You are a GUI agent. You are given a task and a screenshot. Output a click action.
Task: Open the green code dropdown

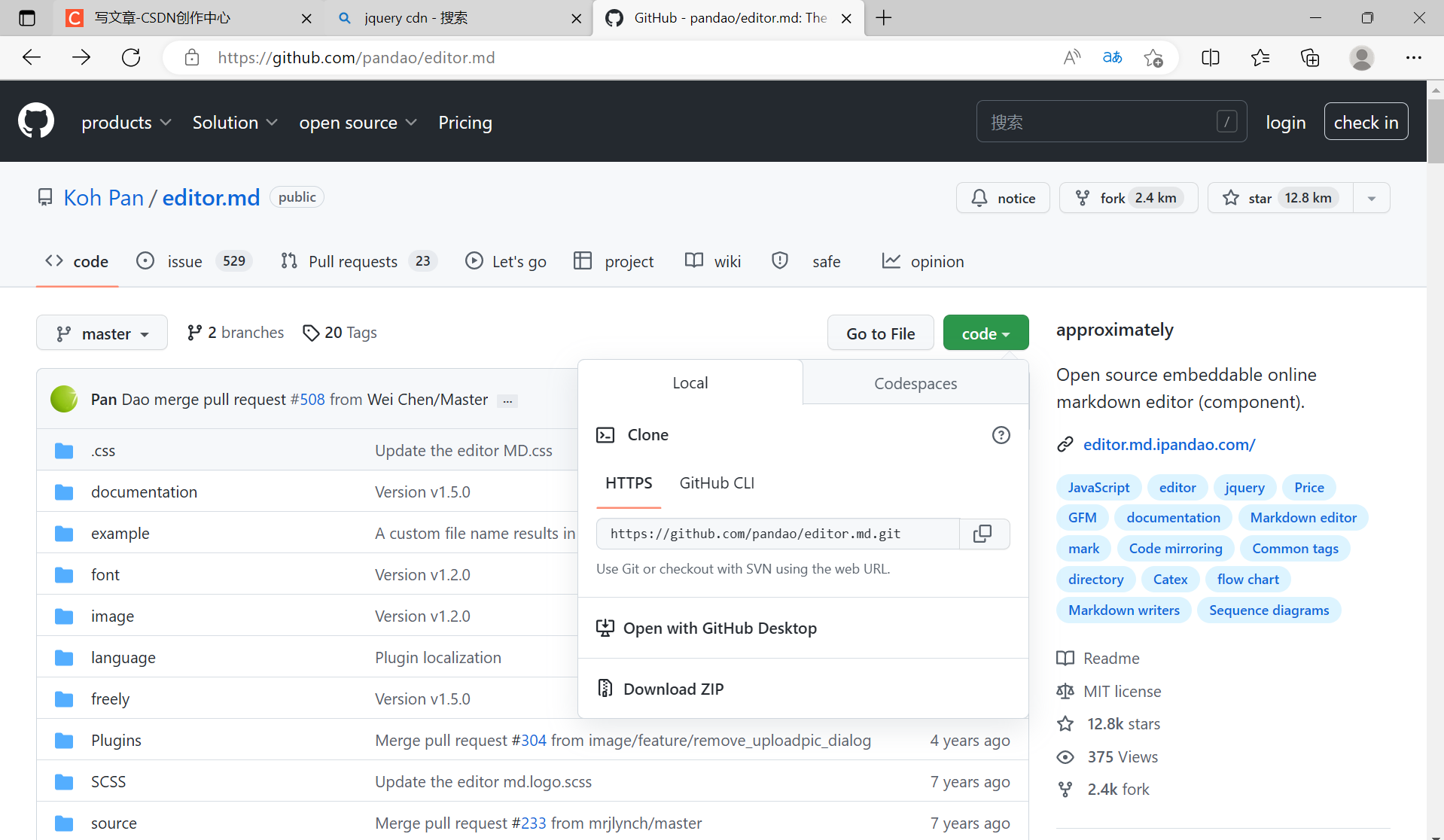pyautogui.click(x=986, y=333)
